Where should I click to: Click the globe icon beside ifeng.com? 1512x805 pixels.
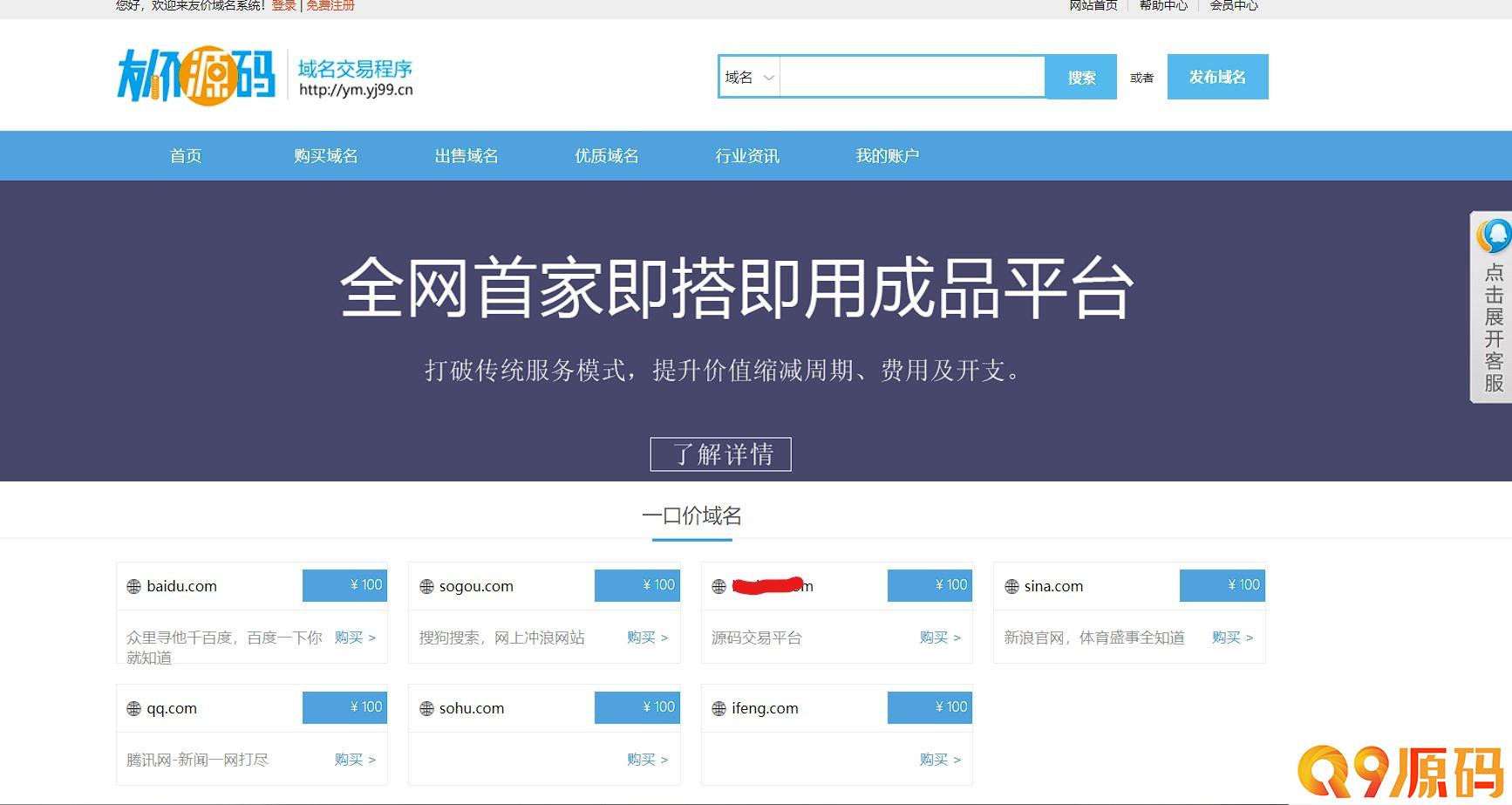point(719,709)
